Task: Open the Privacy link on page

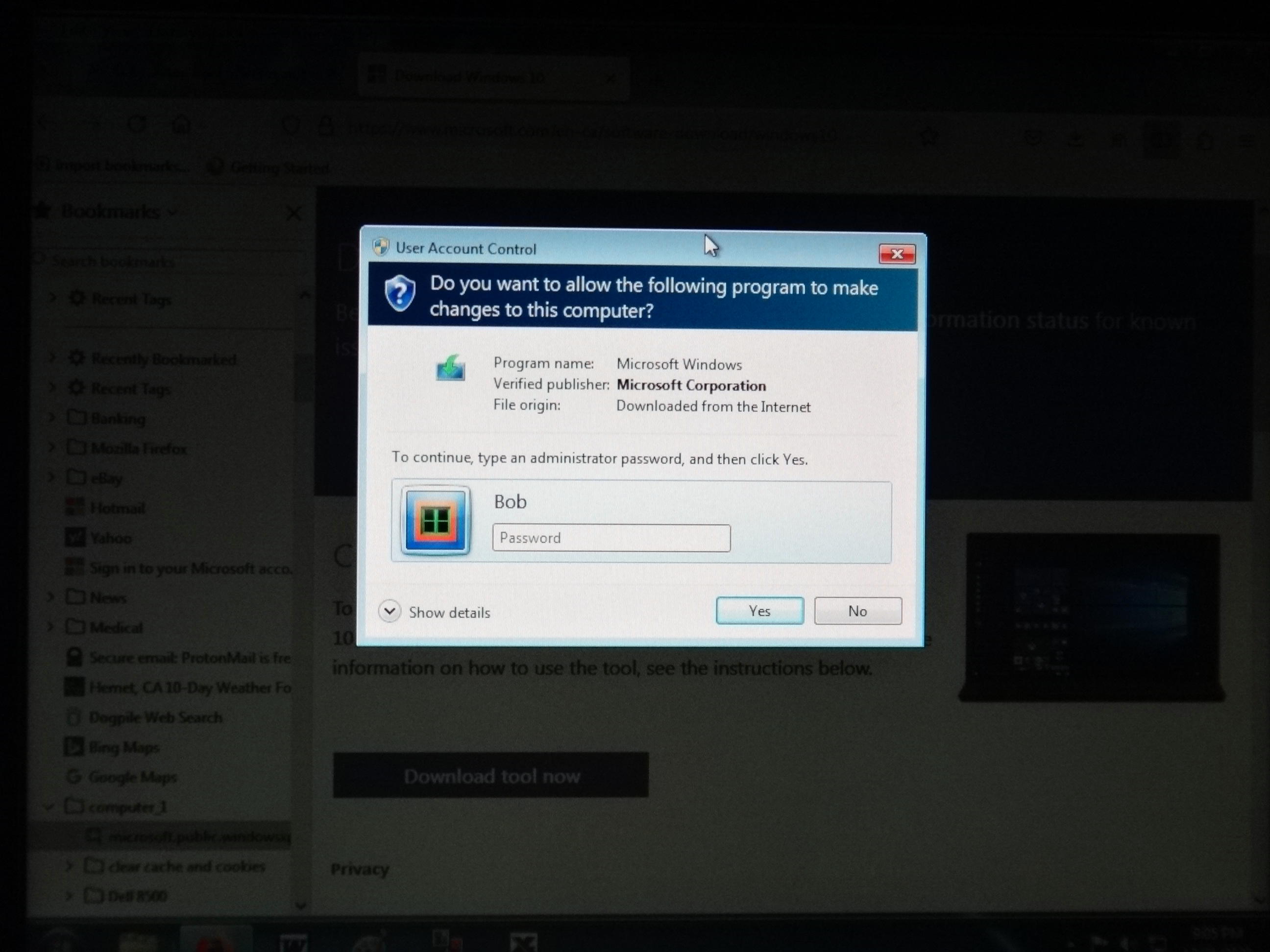Action: point(360,869)
